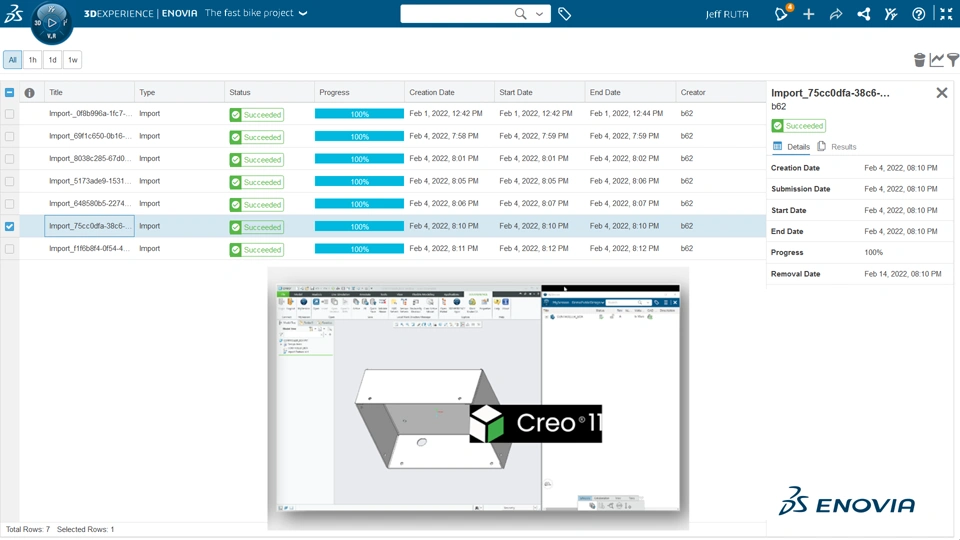Screen dimensions: 960x540
Task: Click Succeeded status in Import_8038c285 row
Action: click(x=257, y=159)
